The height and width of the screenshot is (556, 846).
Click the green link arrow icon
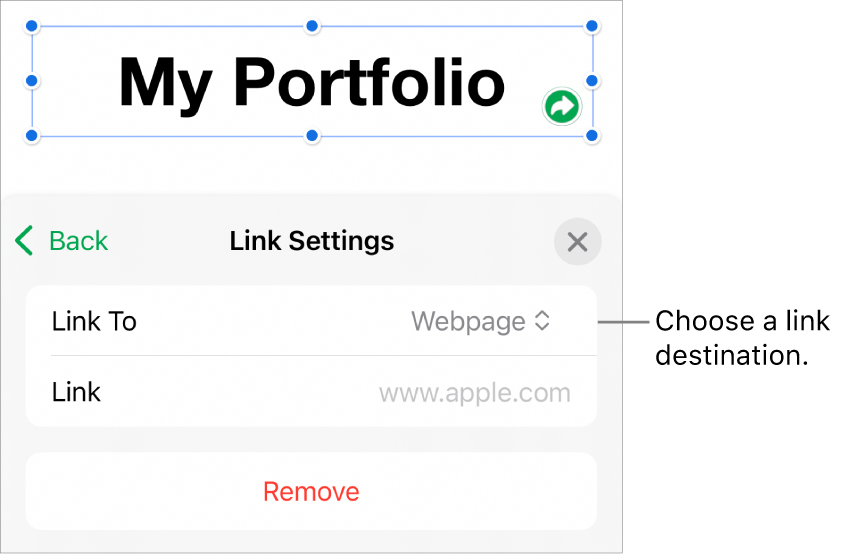coord(562,105)
